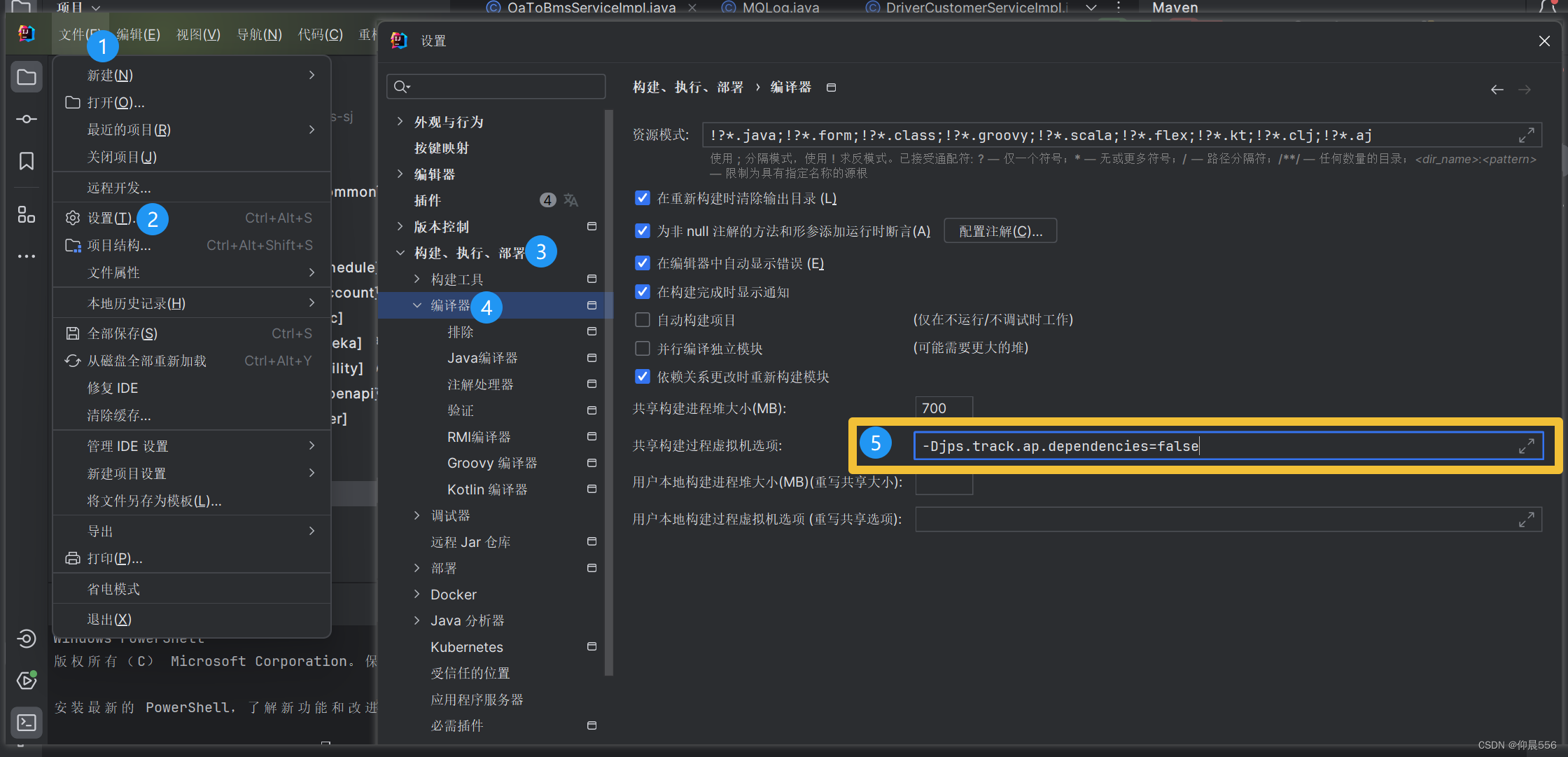Select 退出(X) in File menu
Image resolution: width=1568 pixels, height=757 pixels.
[x=191, y=619]
